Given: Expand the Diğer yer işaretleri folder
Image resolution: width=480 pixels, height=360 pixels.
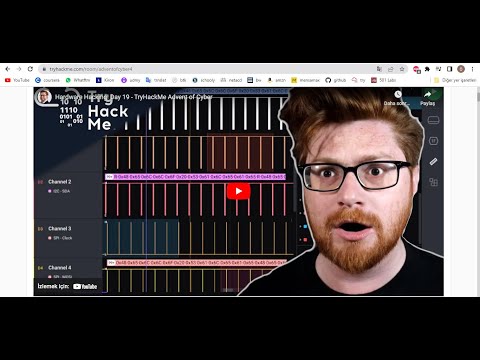Looking at the screenshot, I should click(x=455, y=80).
